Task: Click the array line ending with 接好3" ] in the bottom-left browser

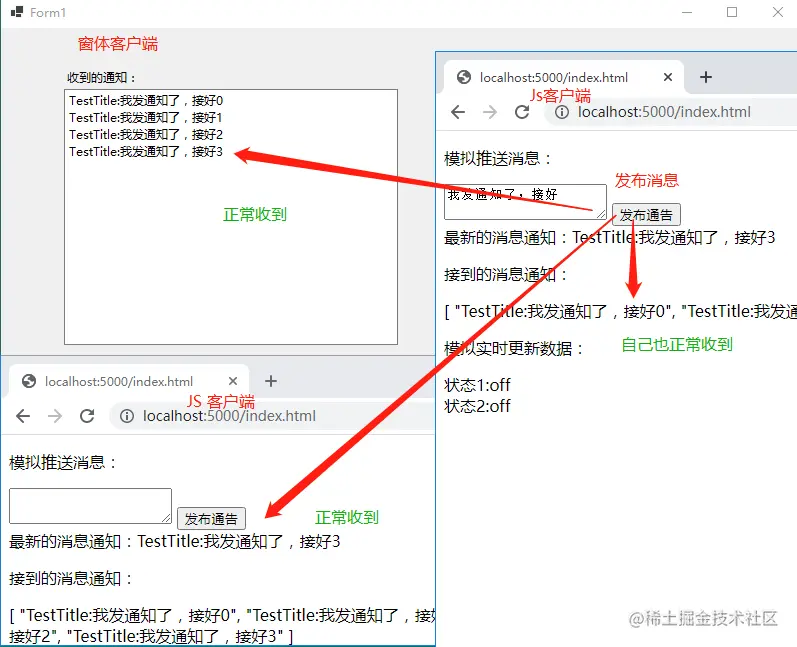Action: [x=151, y=636]
